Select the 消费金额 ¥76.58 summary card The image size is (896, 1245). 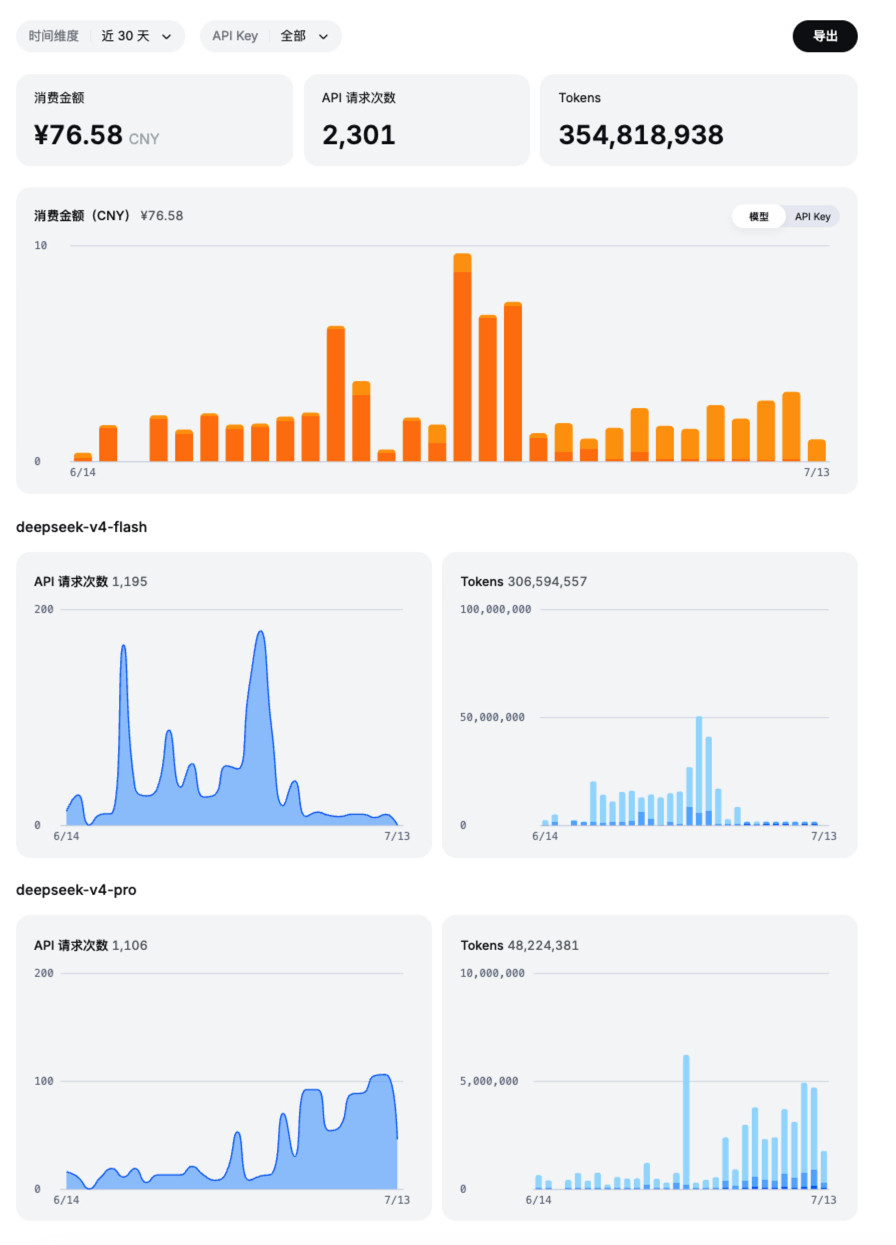click(154, 120)
